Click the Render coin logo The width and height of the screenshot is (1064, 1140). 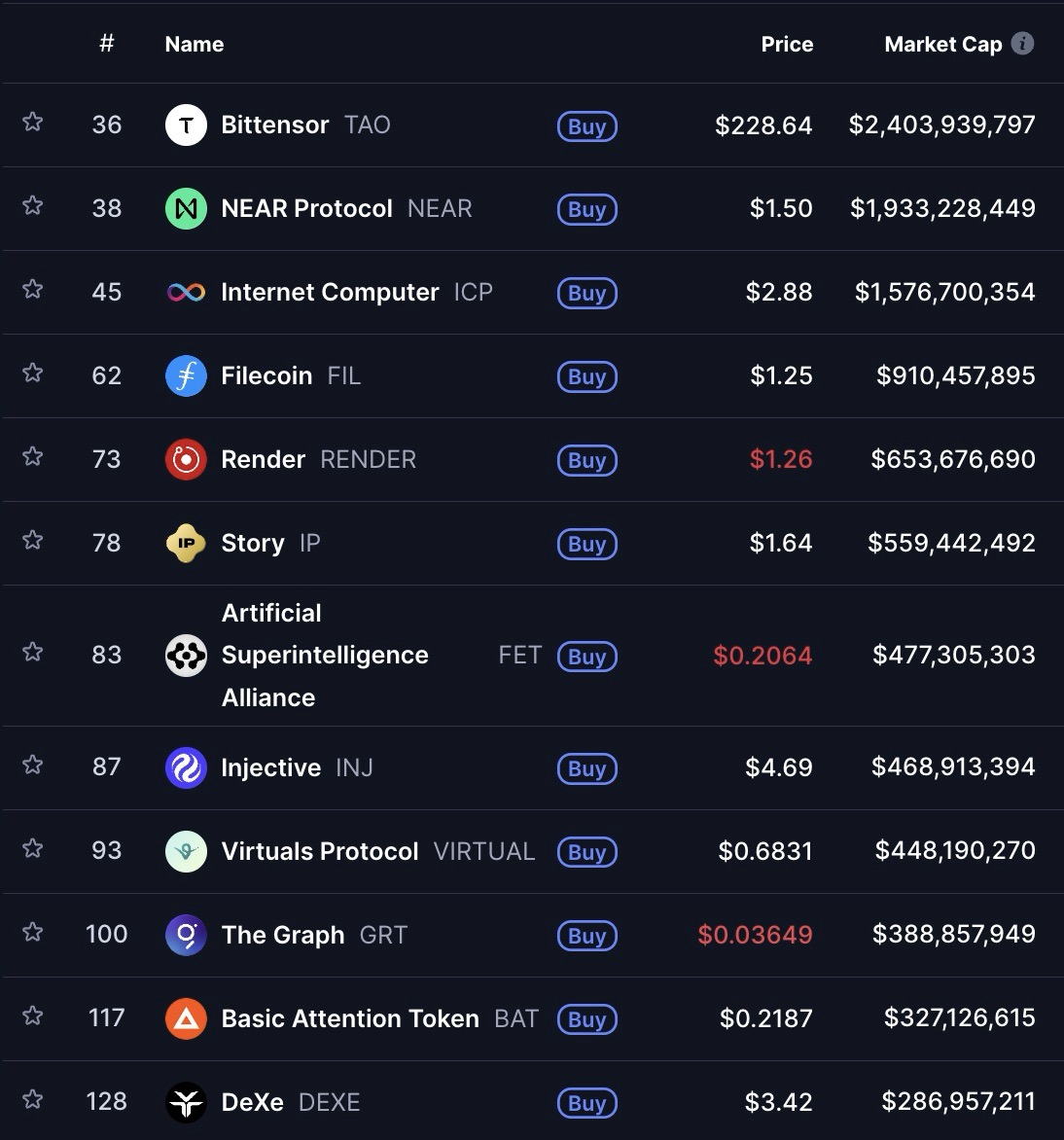[186, 459]
